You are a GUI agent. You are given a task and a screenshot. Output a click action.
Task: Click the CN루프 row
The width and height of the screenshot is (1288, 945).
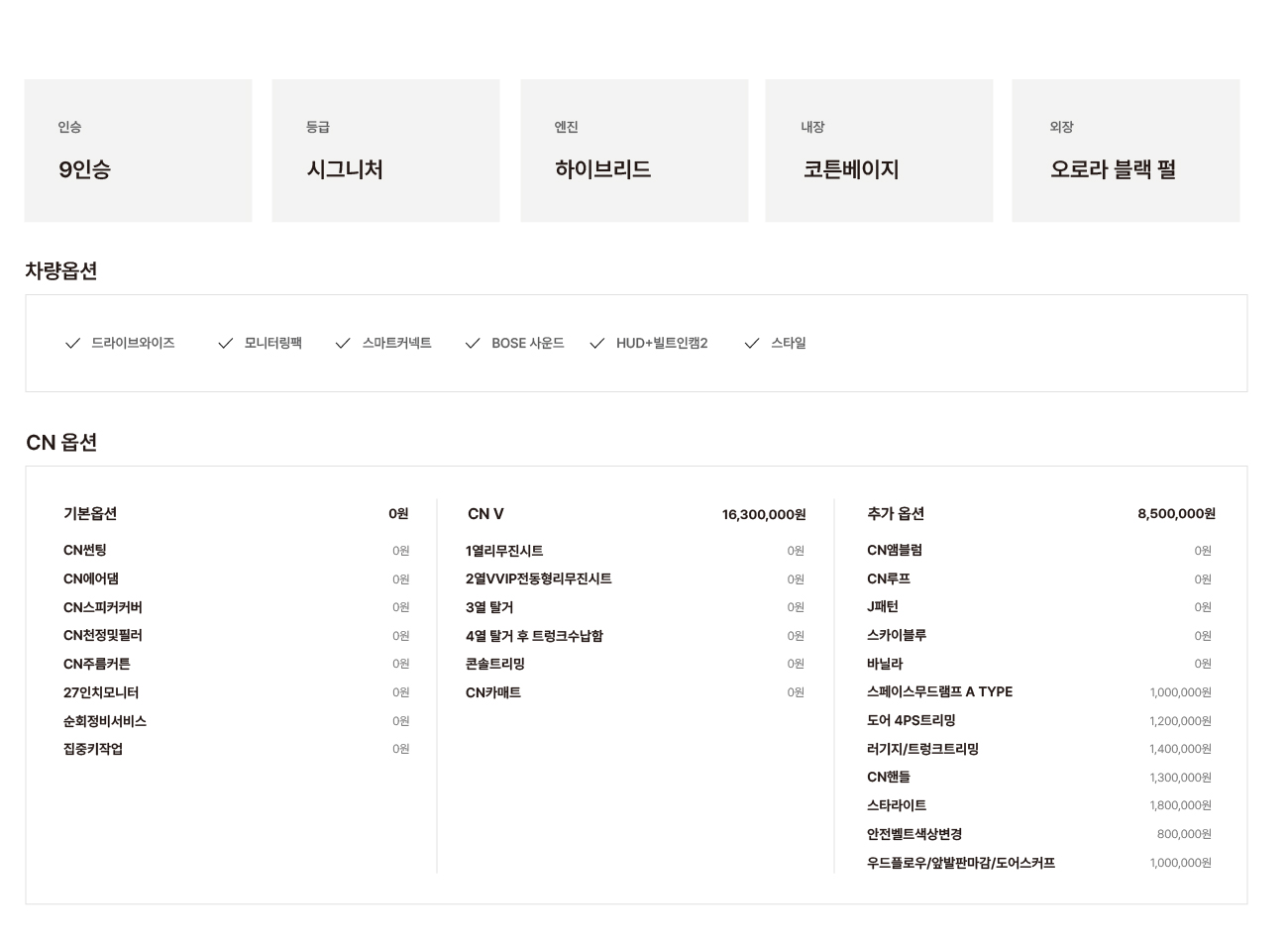(x=1039, y=578)
